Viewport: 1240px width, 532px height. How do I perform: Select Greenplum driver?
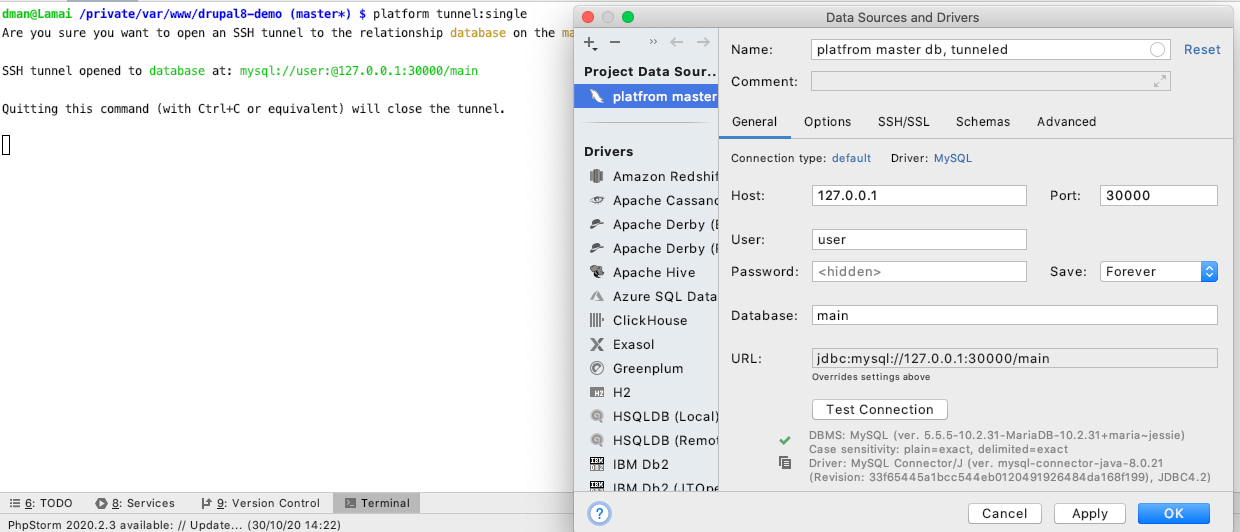(646, 368)
